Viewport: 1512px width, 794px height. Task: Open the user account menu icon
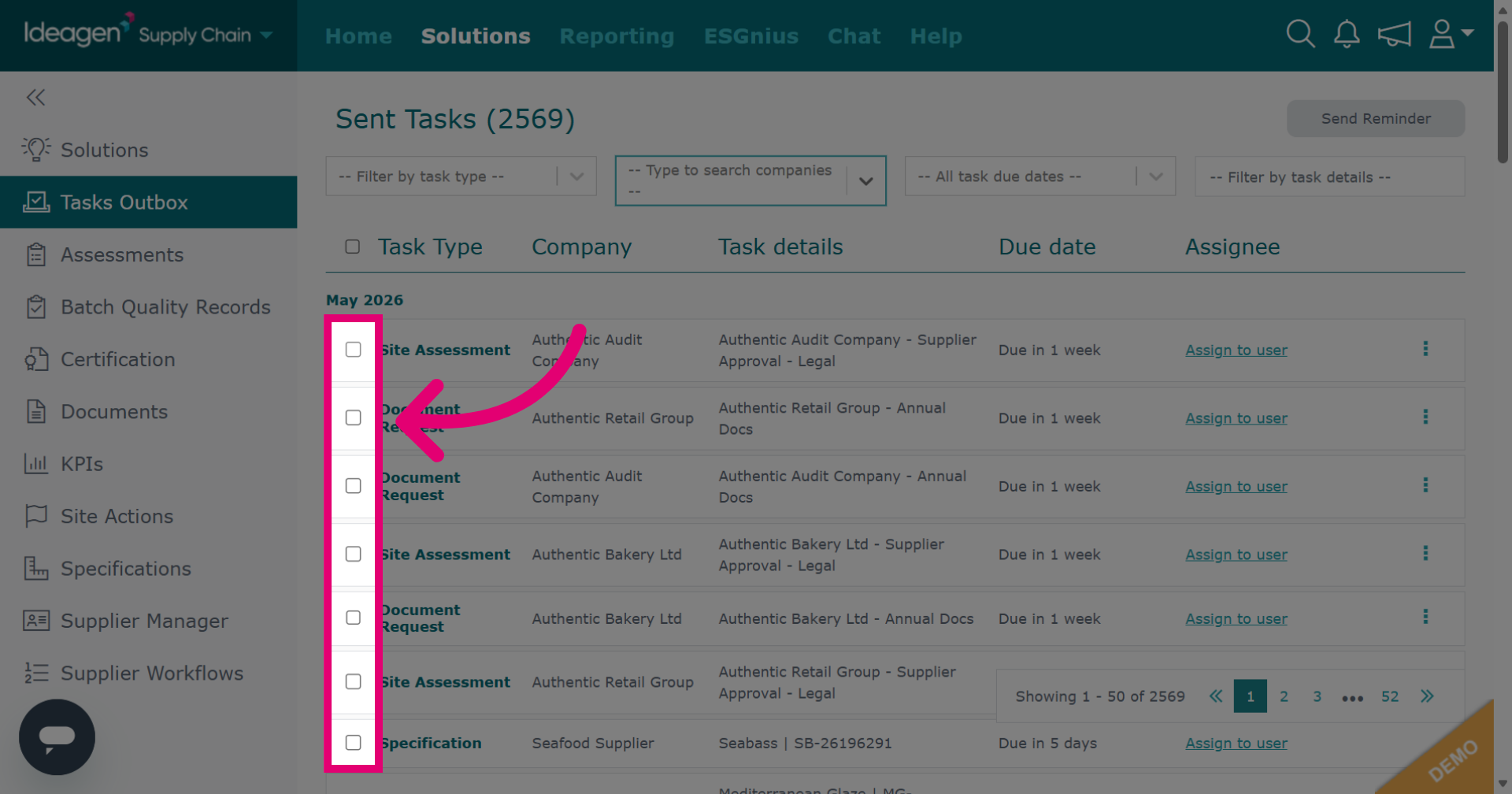pos(1451,34)
